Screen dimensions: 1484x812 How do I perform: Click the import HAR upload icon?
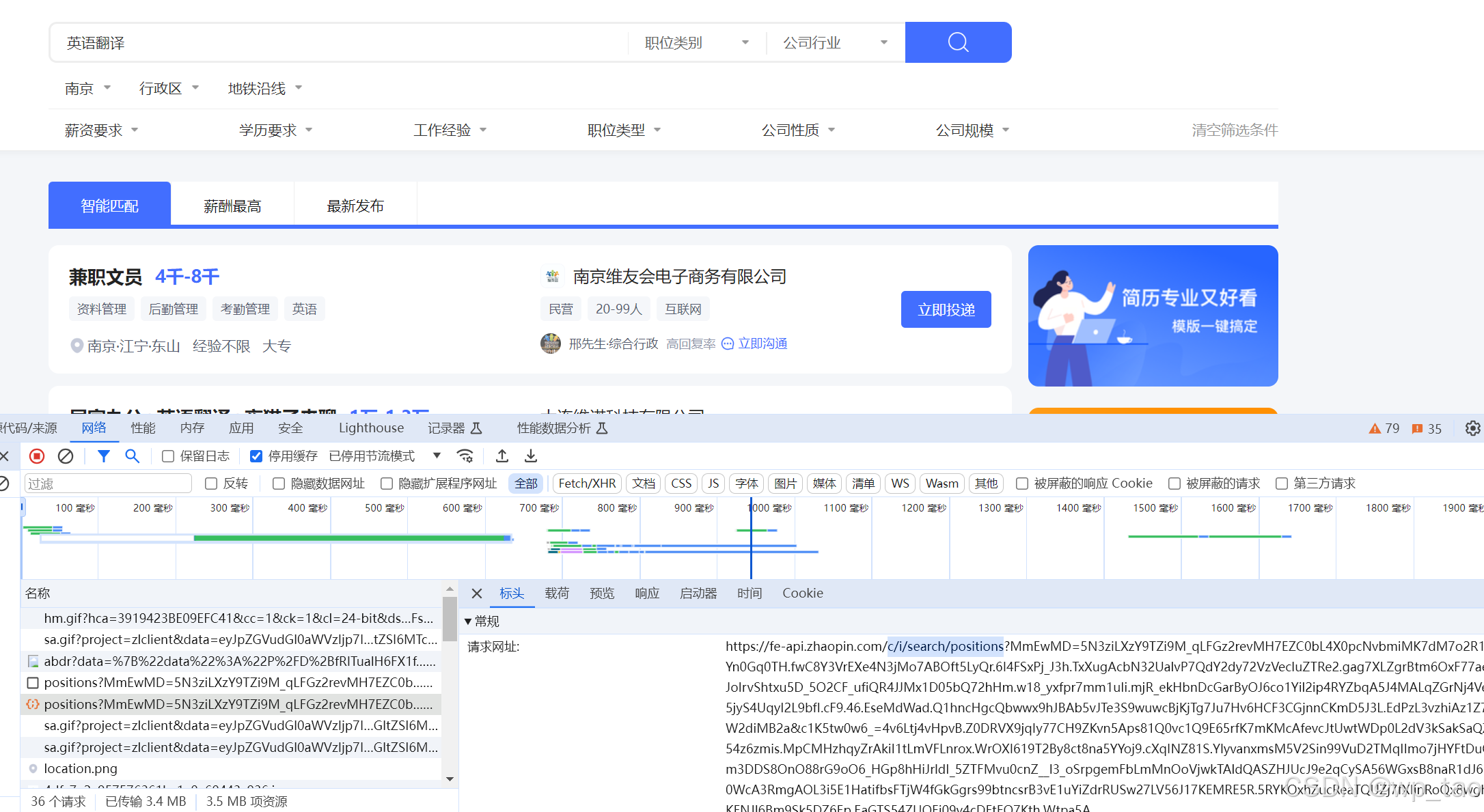(502, 456)
